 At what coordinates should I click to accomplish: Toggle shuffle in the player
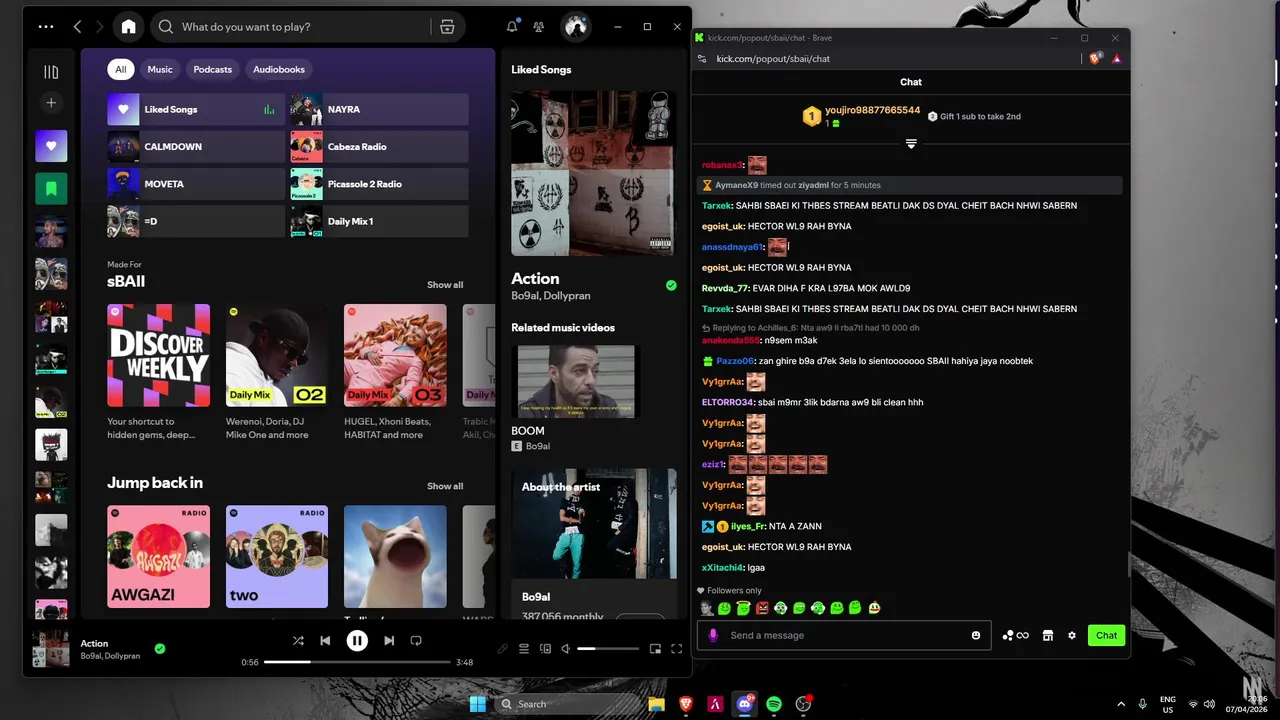tap(298, 640)
